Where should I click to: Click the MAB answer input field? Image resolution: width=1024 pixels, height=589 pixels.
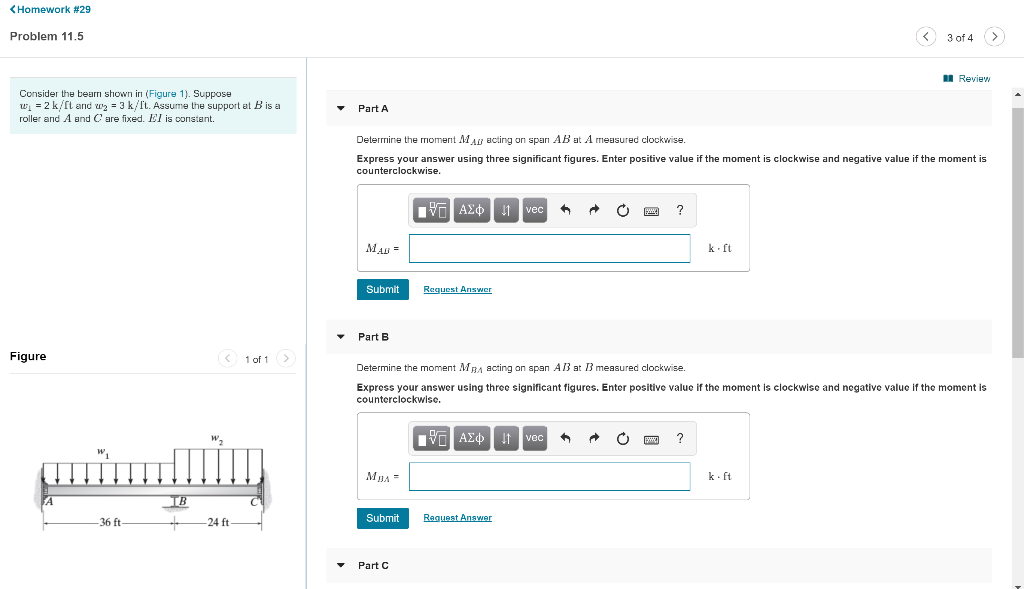549,248
